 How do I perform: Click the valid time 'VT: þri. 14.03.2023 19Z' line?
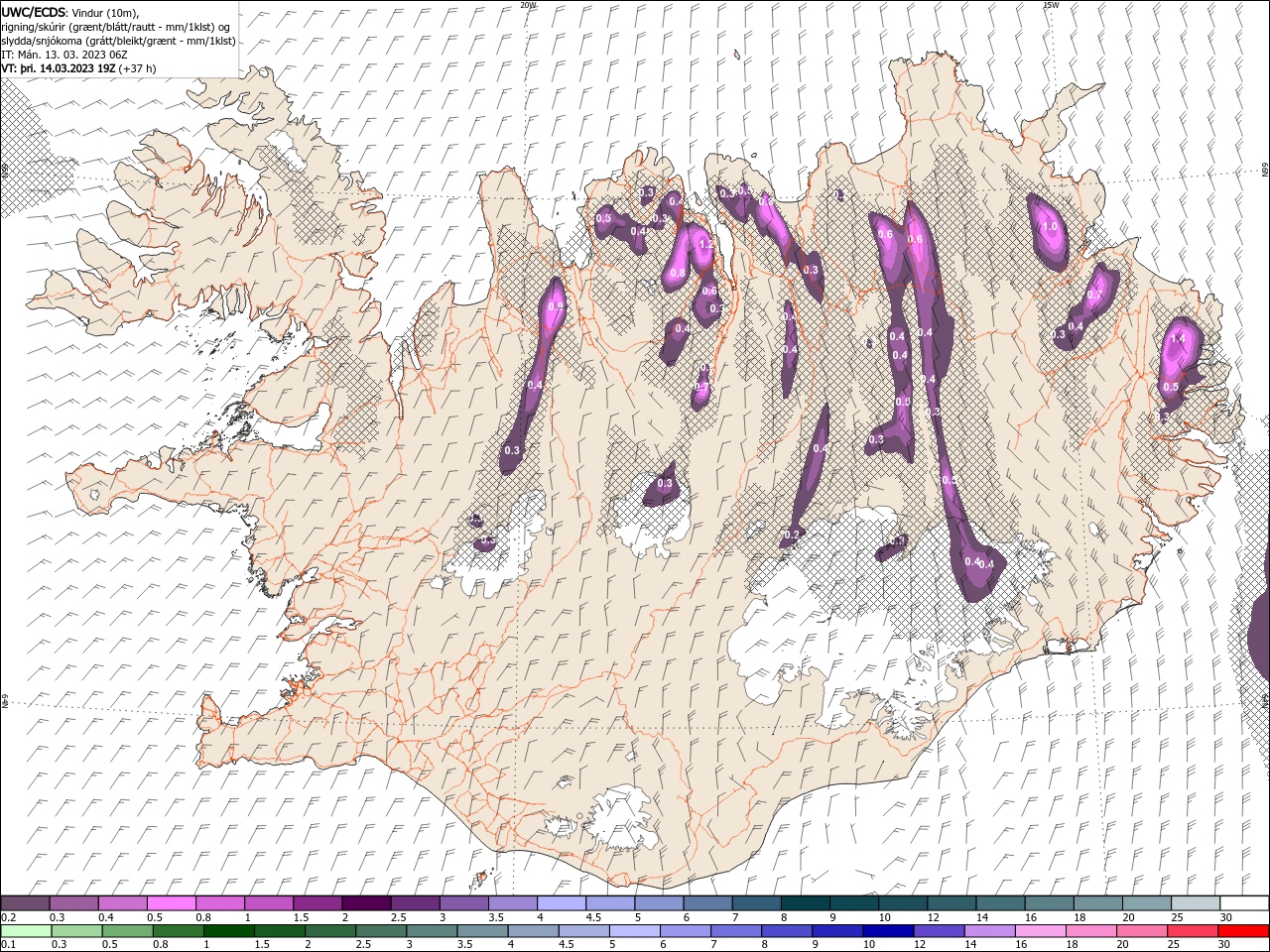click(59, 68)
